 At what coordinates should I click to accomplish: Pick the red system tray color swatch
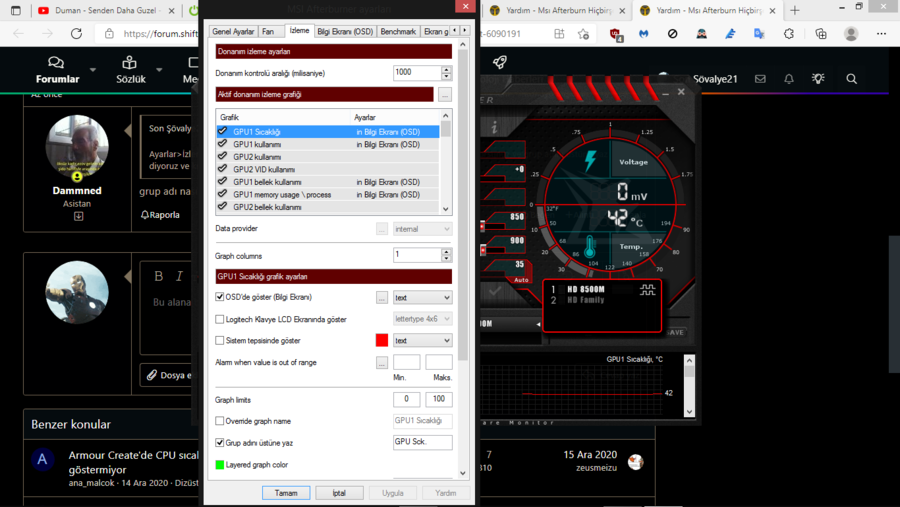tap(382, 340)
